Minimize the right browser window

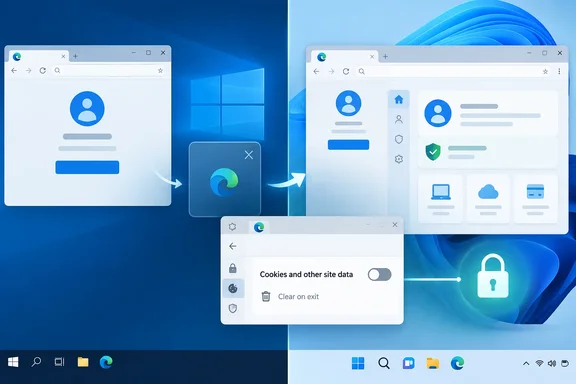[x=529, y=53]
